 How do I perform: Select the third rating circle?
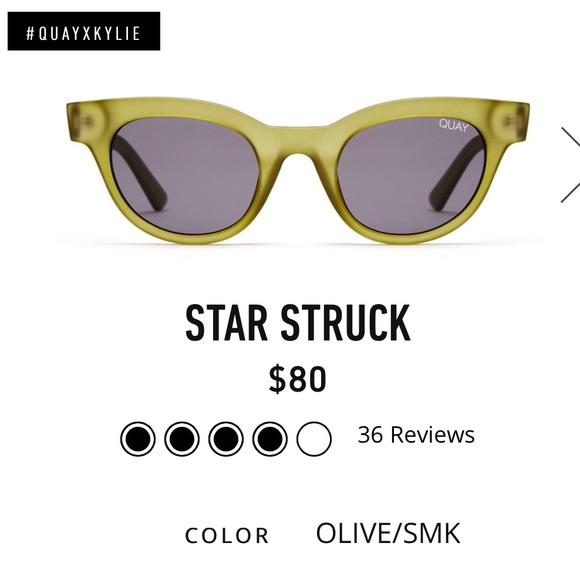[226, 439]
